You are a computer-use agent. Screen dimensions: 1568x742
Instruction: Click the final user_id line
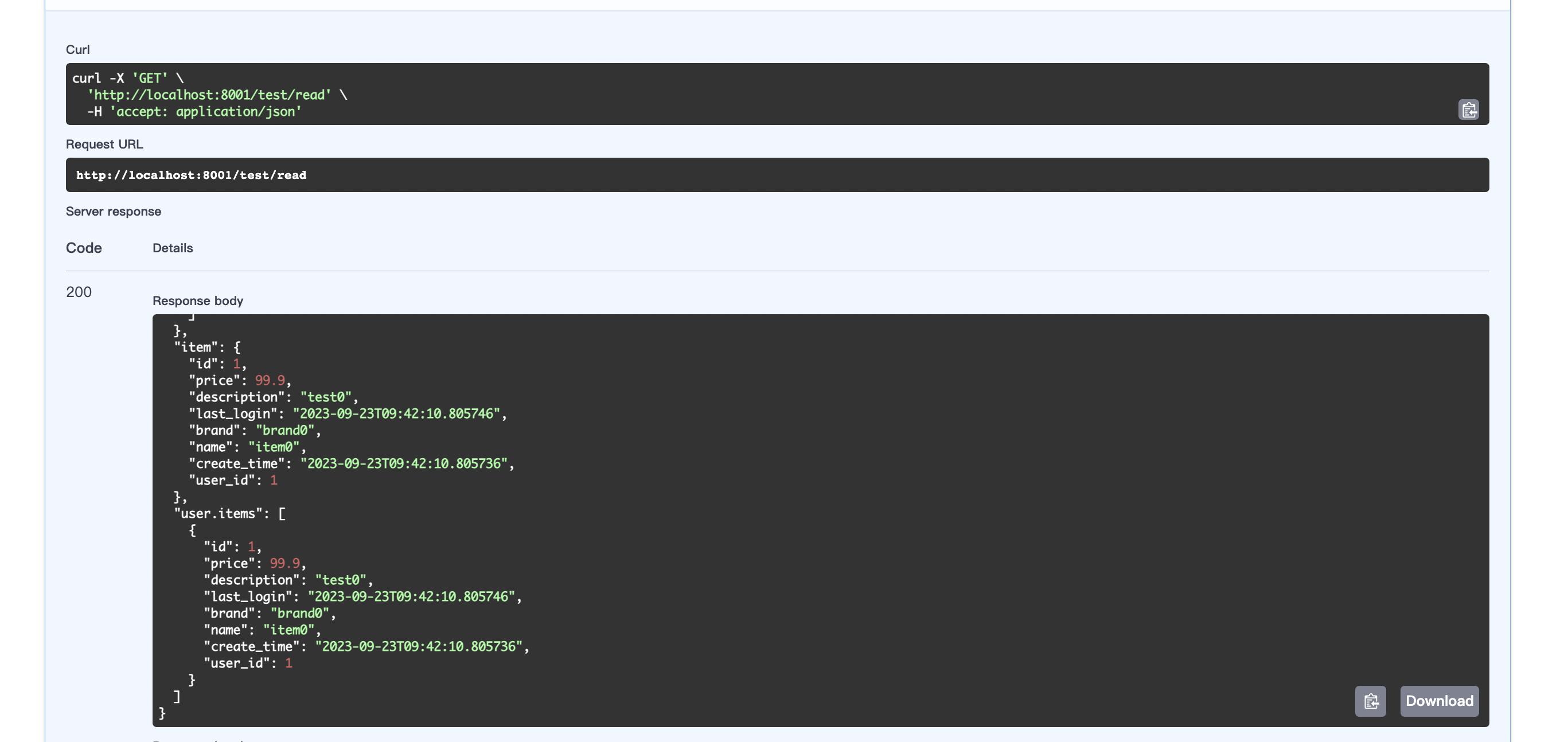[248, 663]
